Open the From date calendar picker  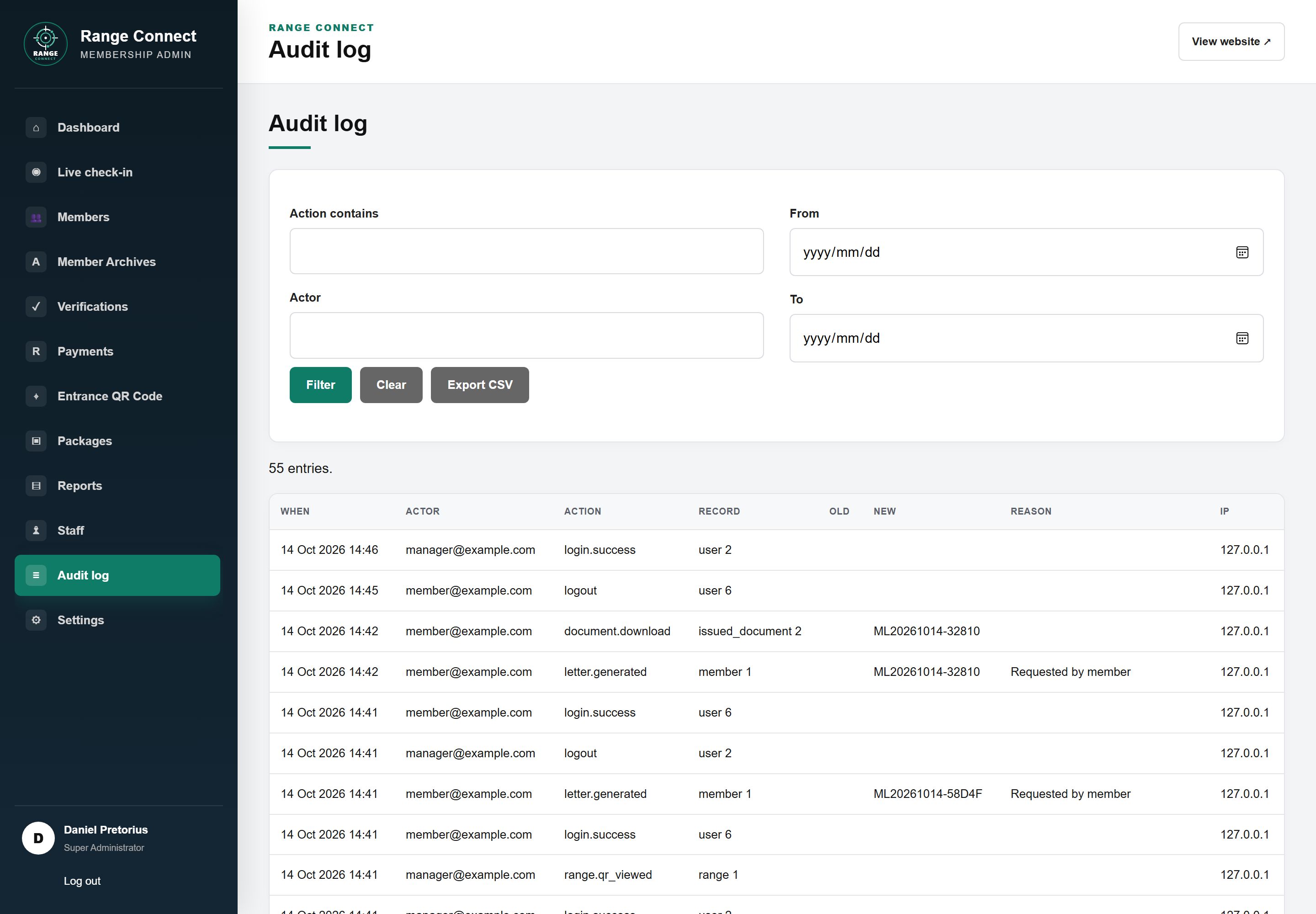pyautogui.click(x=1242, y=253)
